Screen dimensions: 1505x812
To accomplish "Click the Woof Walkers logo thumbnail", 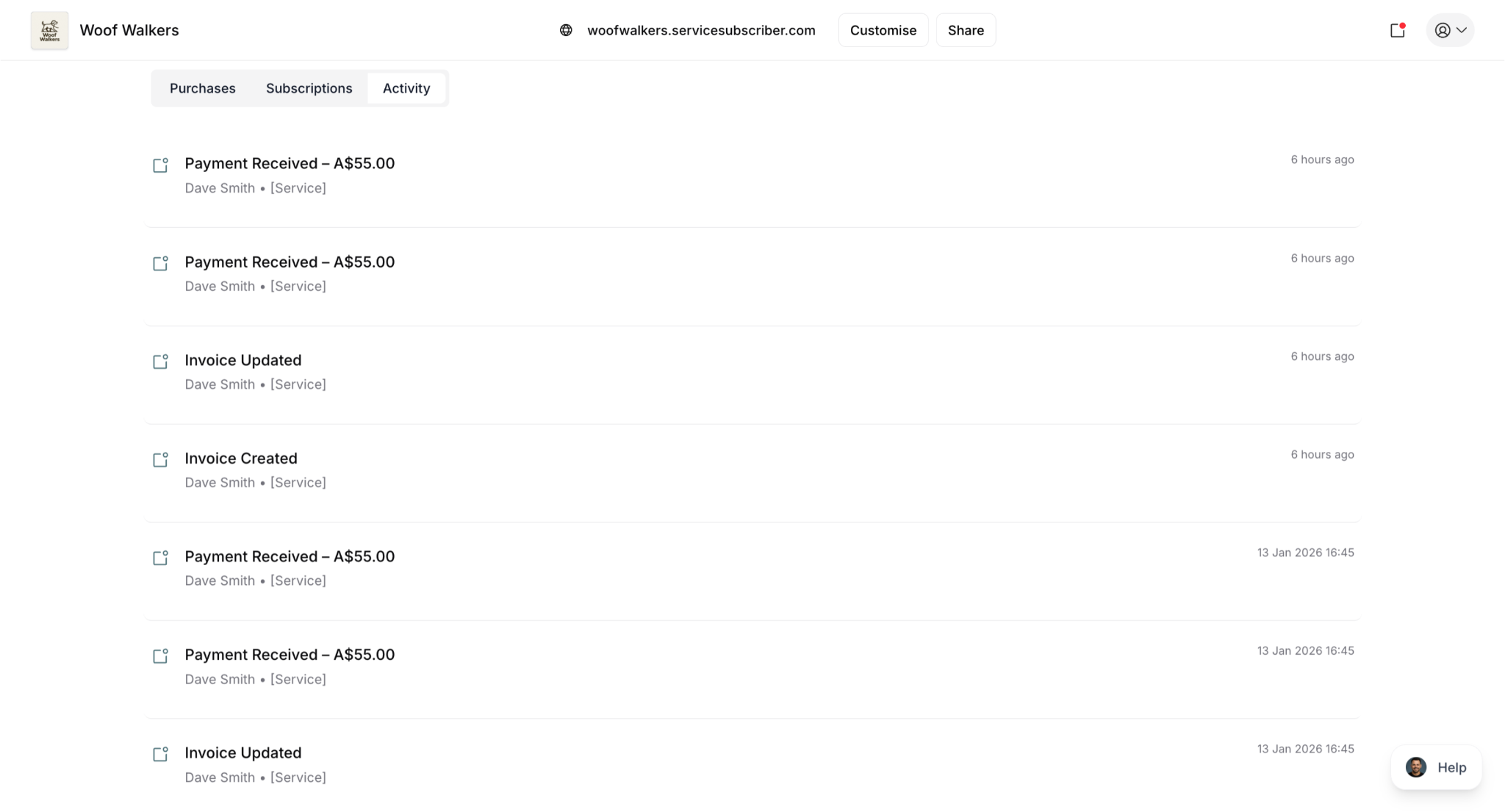I will click(x=49, y=30).
